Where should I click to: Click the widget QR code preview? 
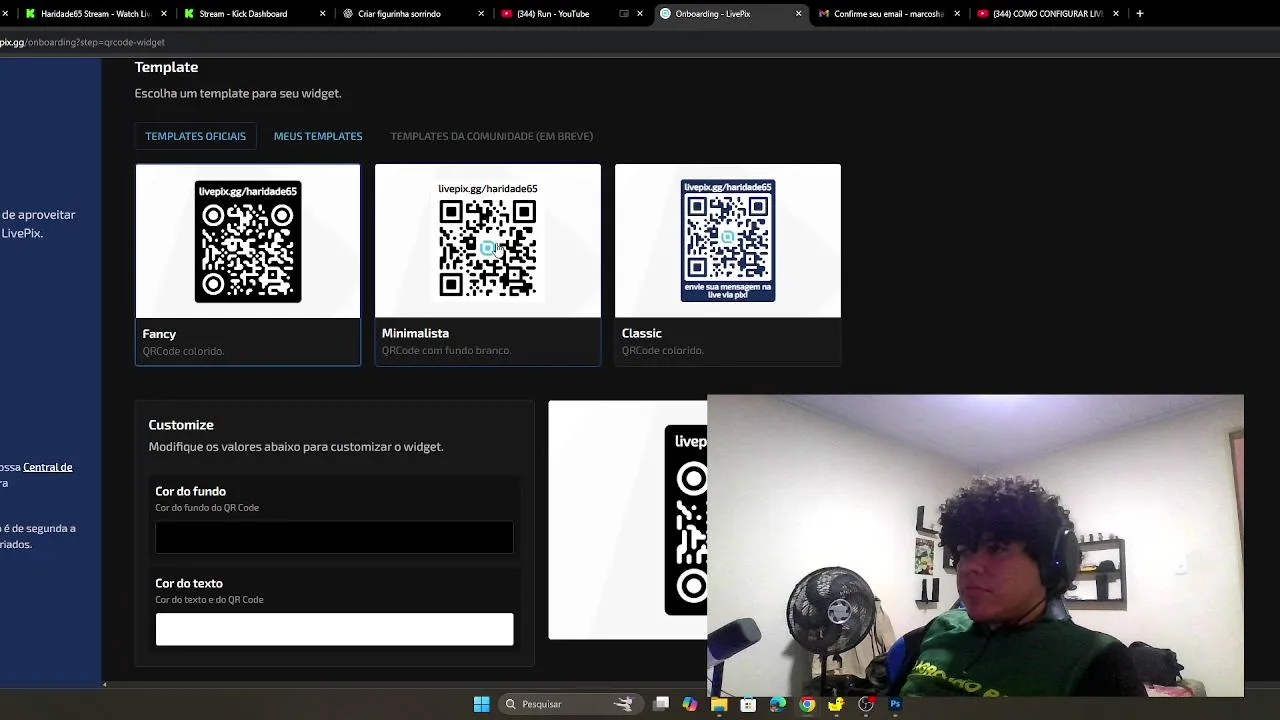pyautogui.click(x=686, y=520)
